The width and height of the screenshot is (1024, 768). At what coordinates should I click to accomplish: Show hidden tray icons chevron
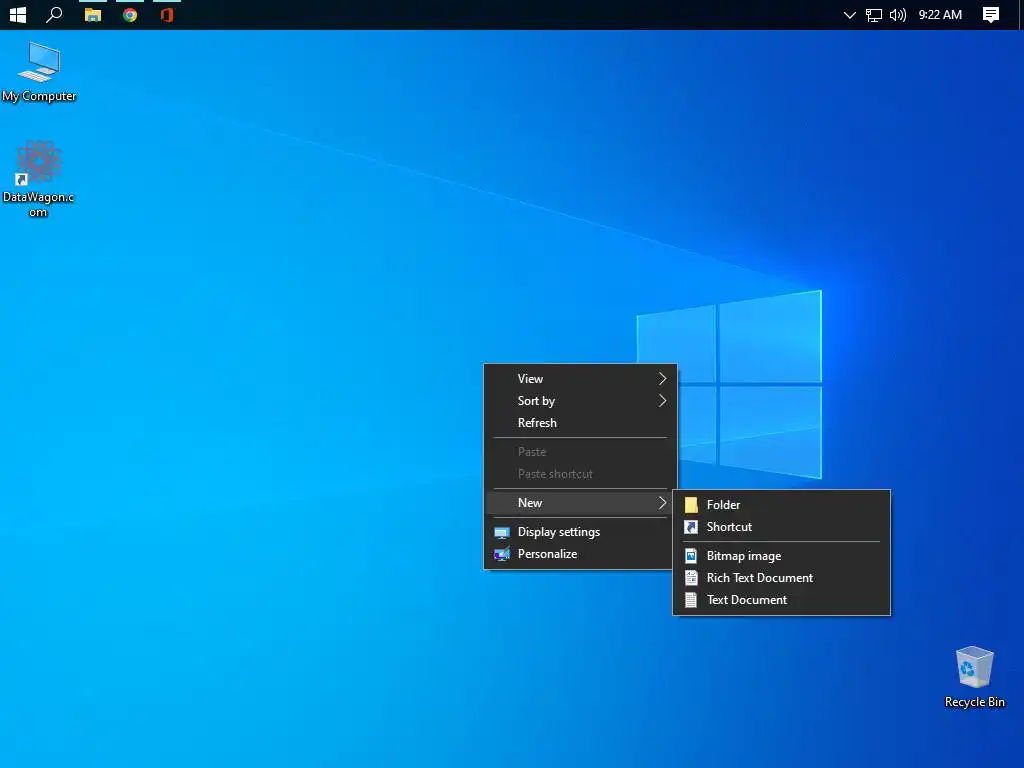[849, 15]
